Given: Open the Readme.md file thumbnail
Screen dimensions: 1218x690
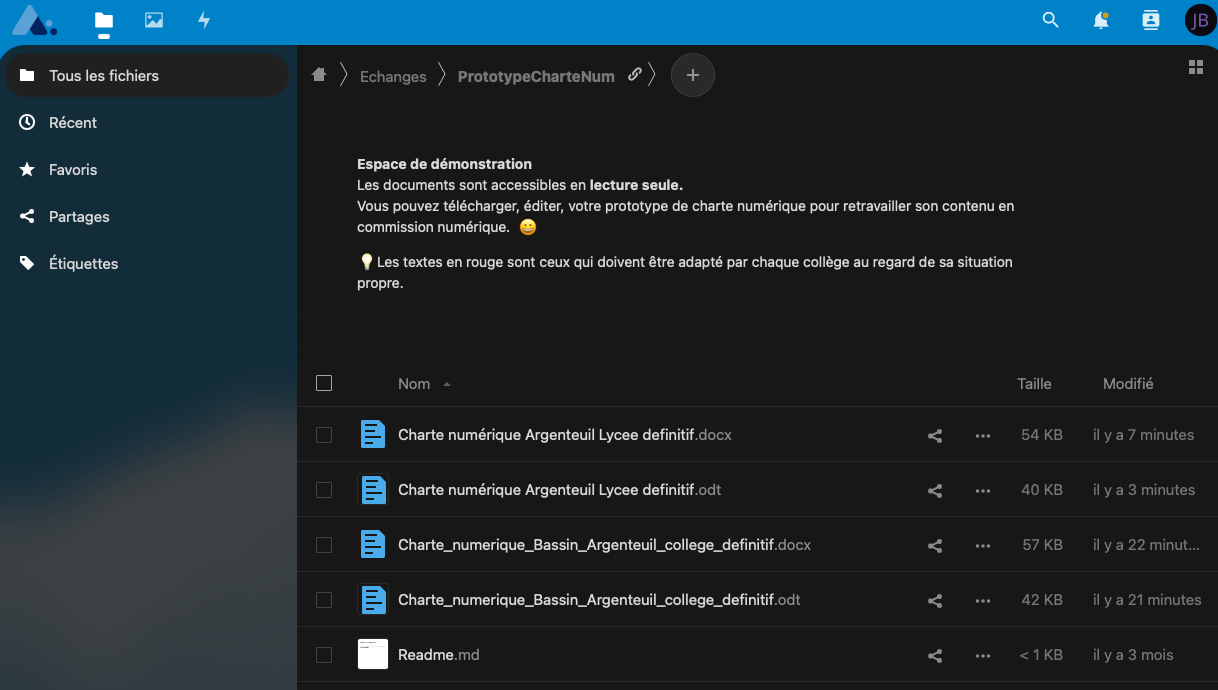Looking at the screenshot, I should [x=373, y=654].
